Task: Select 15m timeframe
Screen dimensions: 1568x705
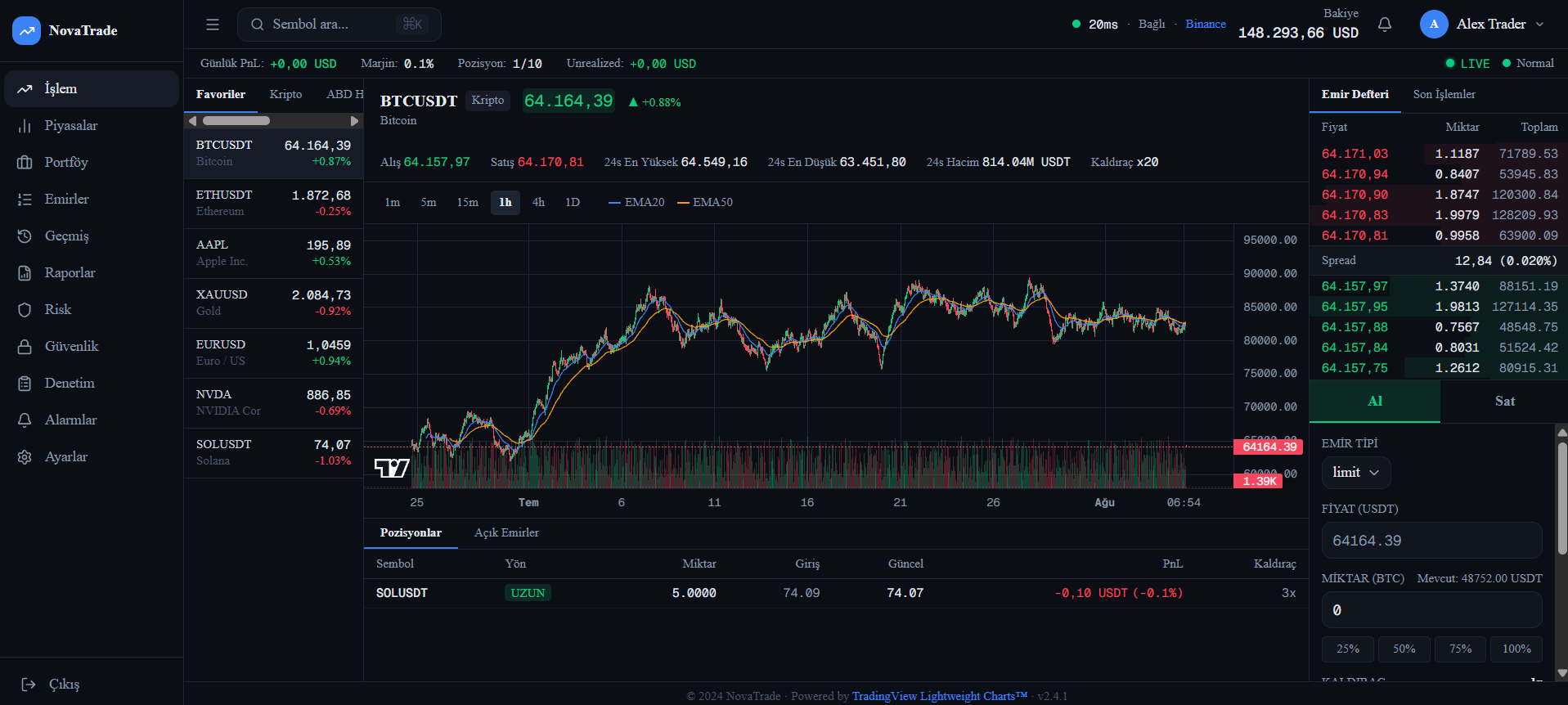Action: [x=468, y=202]
